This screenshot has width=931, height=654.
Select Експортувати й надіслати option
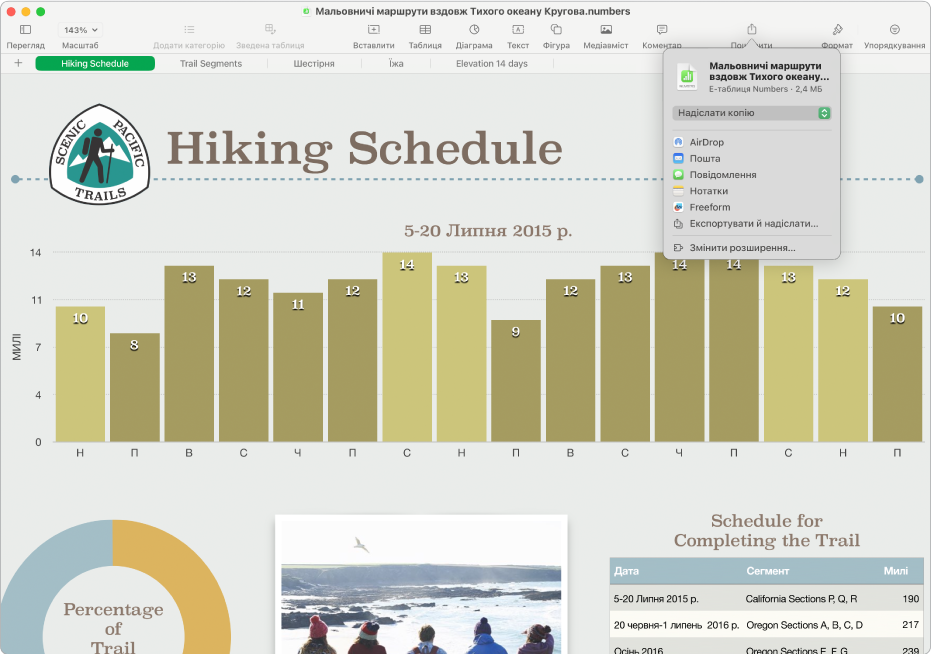(752, 224)
